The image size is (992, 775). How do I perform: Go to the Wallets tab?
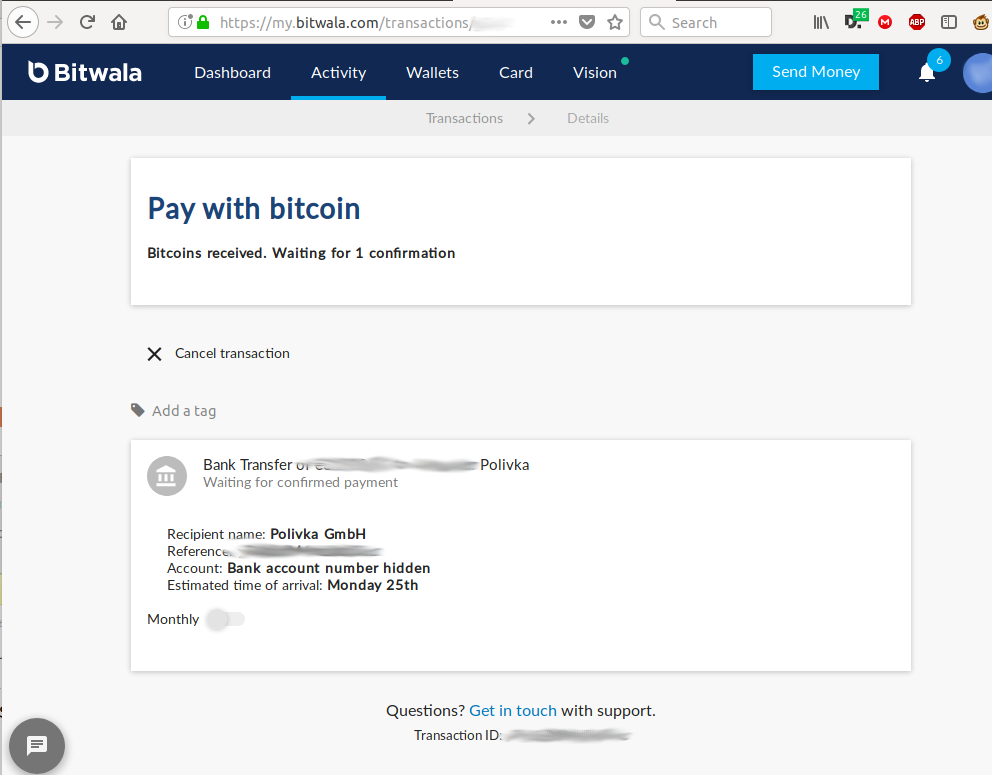click(432, 73)
